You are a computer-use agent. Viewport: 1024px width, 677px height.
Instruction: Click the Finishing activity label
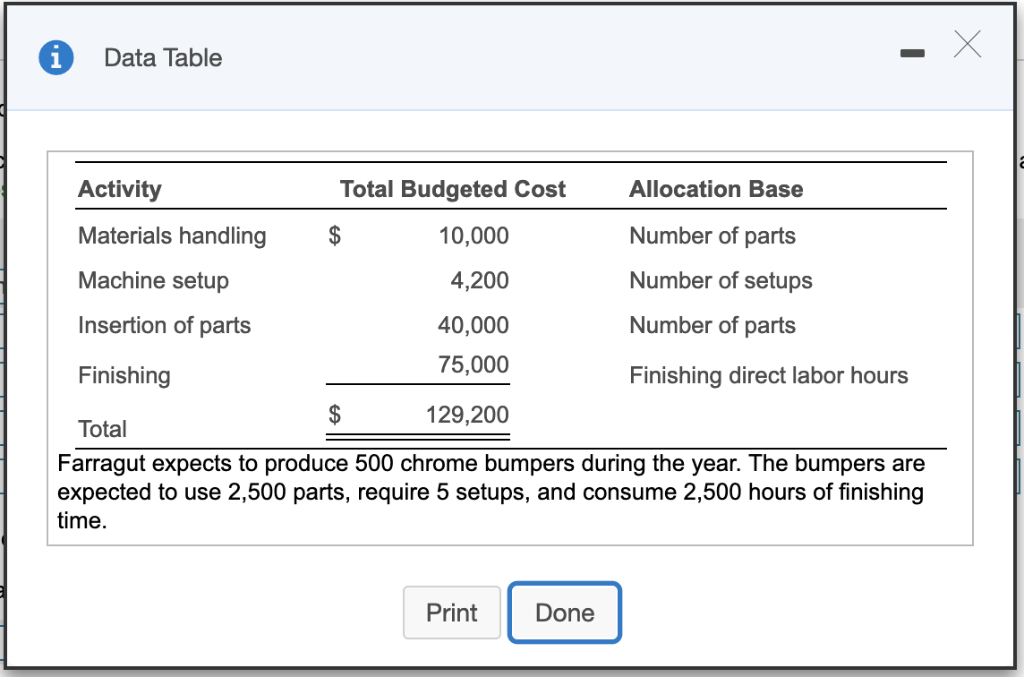(123, 375)
